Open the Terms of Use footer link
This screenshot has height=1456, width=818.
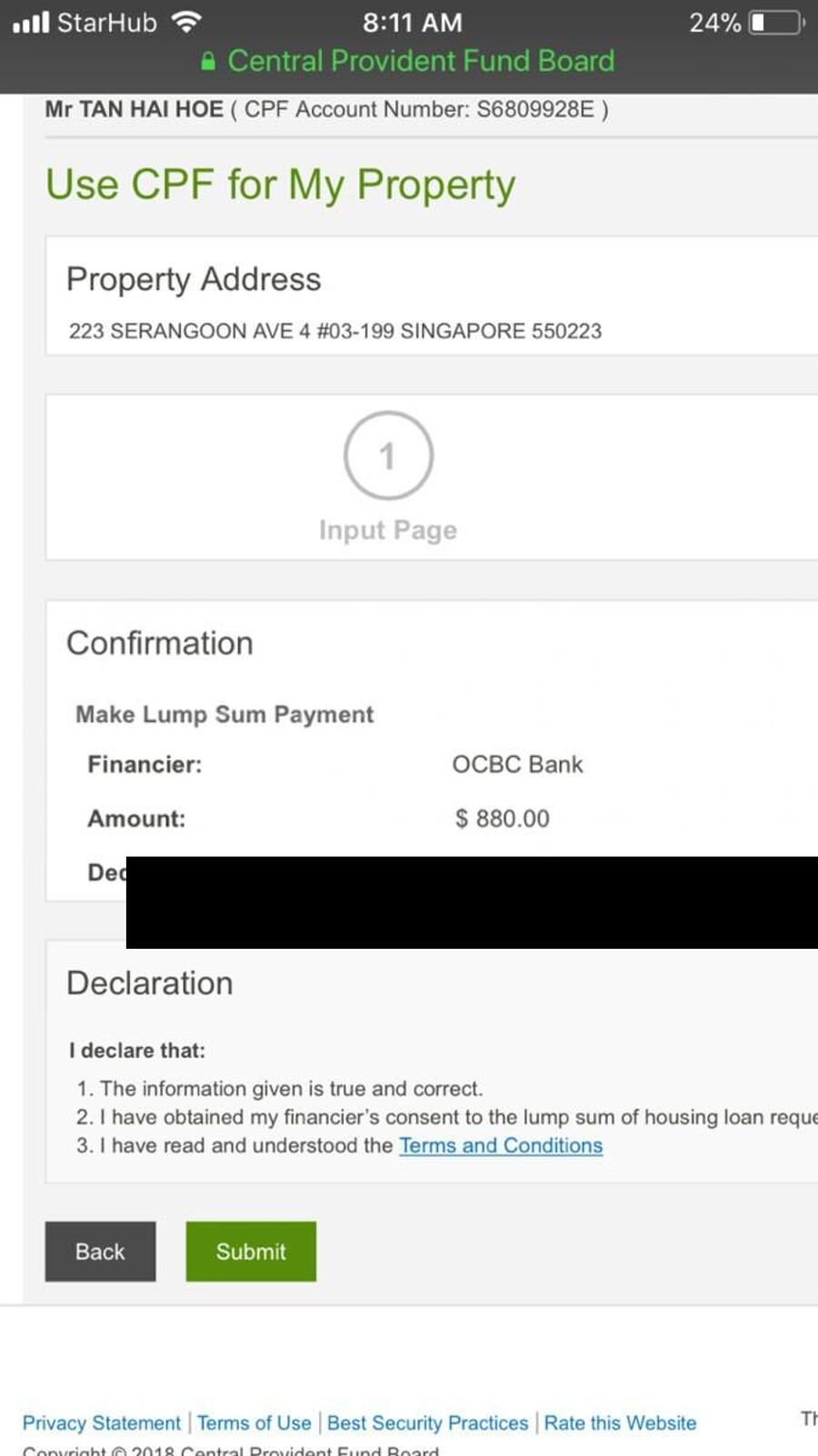tap(254, 1422)
